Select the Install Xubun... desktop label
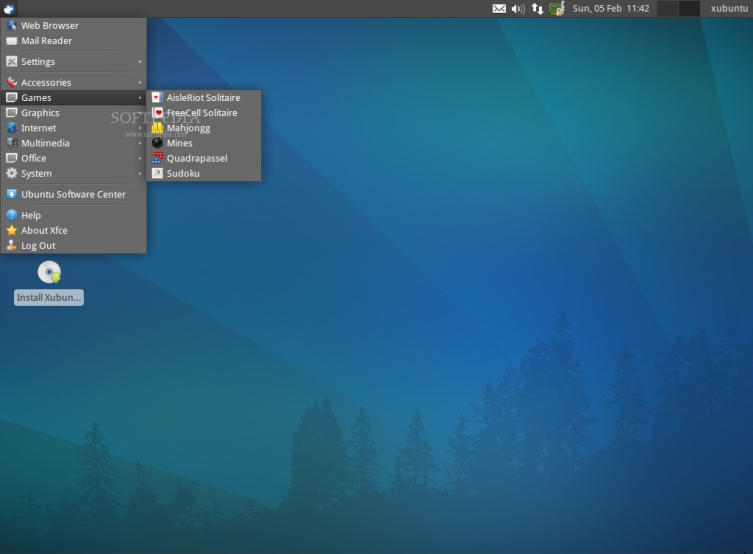Image resolution: width=753 pixels, height=554 pixels. coord(49,298)
